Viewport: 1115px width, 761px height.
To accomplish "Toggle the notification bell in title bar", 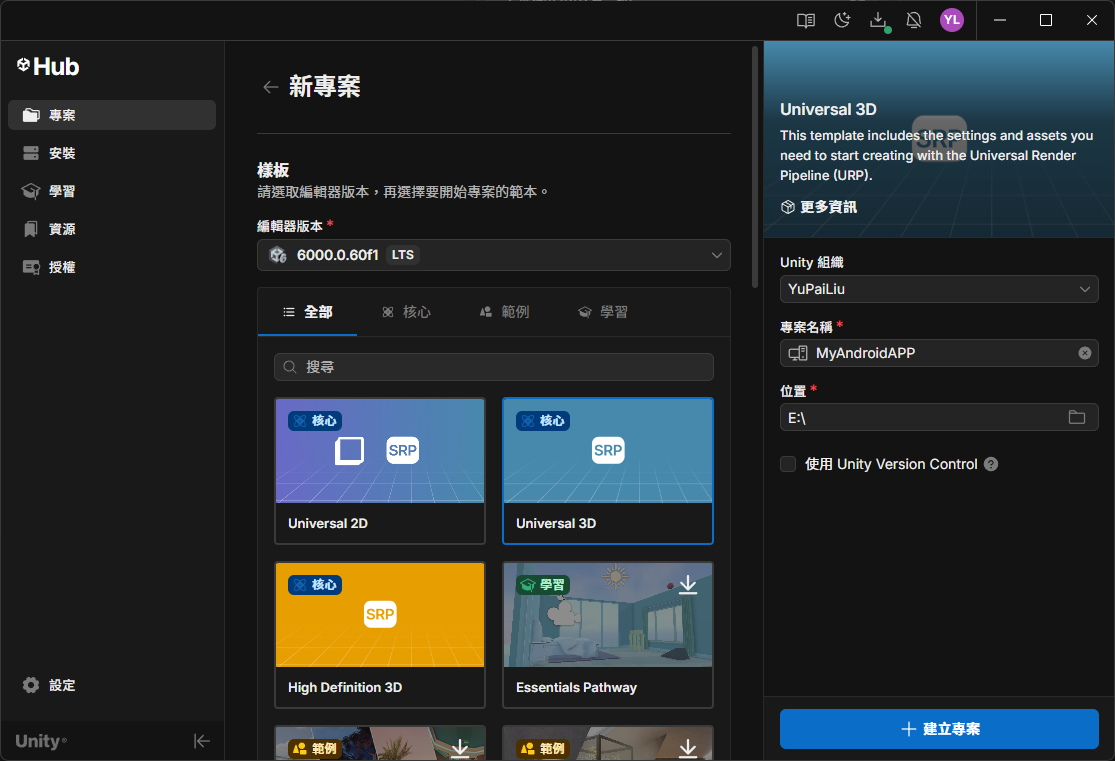I will tap(914, 19).
